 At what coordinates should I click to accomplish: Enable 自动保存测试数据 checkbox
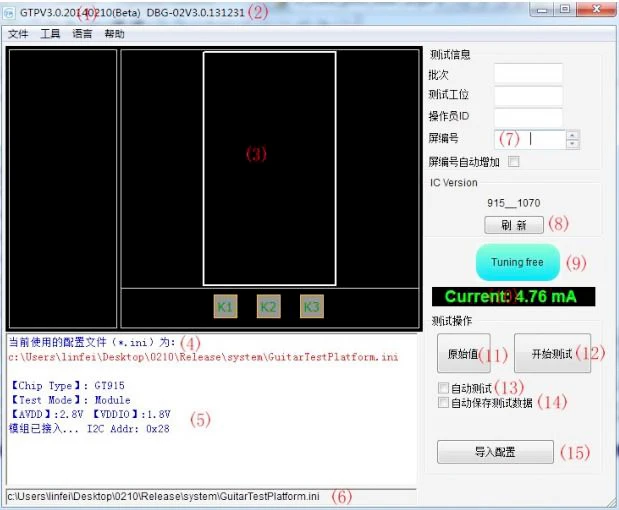443,402
